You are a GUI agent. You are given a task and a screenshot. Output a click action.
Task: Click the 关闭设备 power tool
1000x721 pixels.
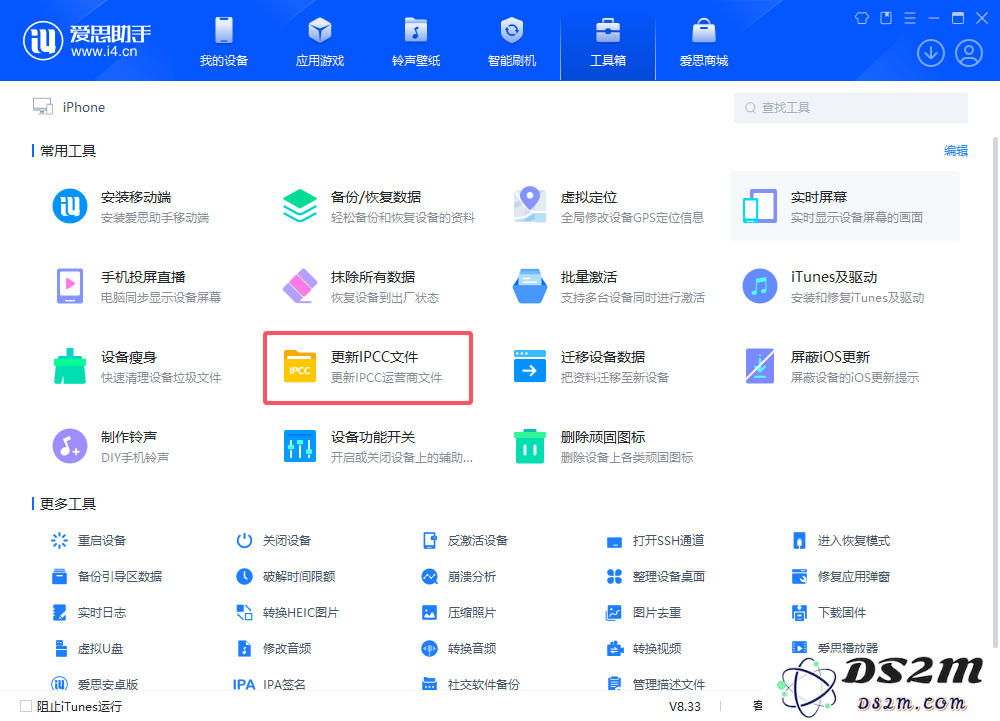tap(274, 541)
